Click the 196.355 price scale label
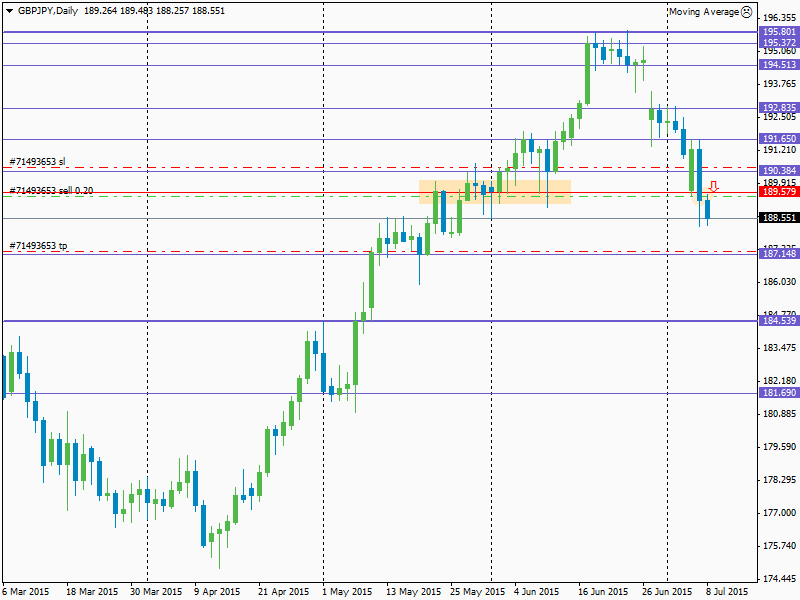Screen dimensions: 800x600 click(779, 18)
